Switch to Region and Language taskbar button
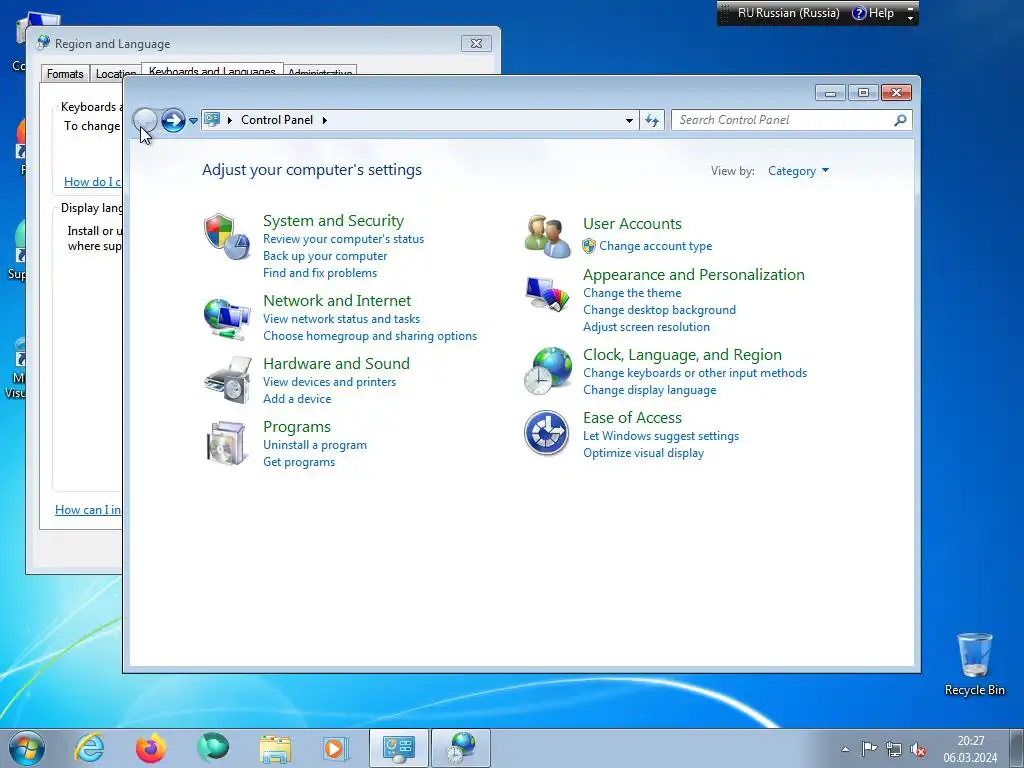Screen dimensions: 1024x768 pyautogui.click(x=460, y=748)
